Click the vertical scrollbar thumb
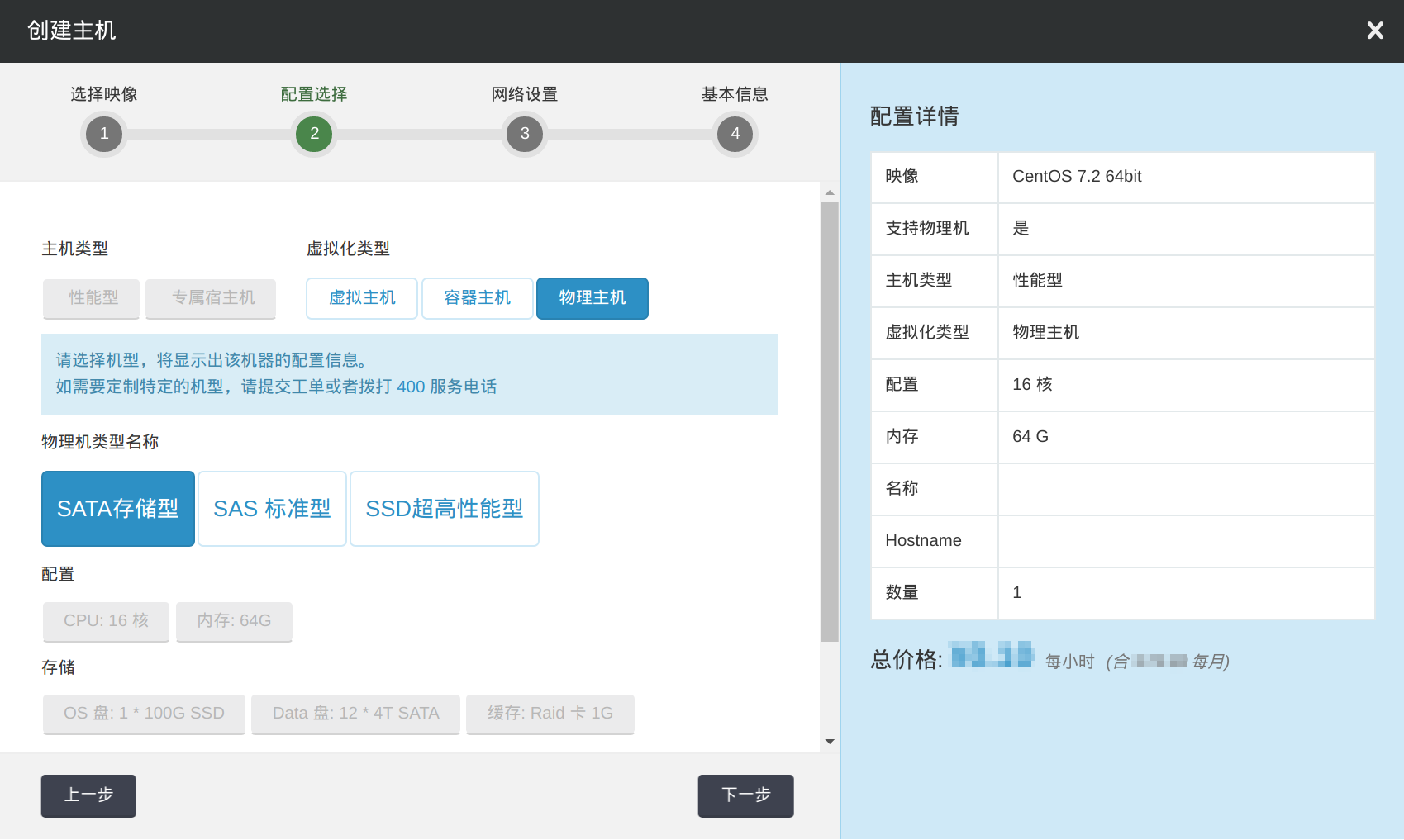Screen dimensions: 1404x840 pos(830,421)
